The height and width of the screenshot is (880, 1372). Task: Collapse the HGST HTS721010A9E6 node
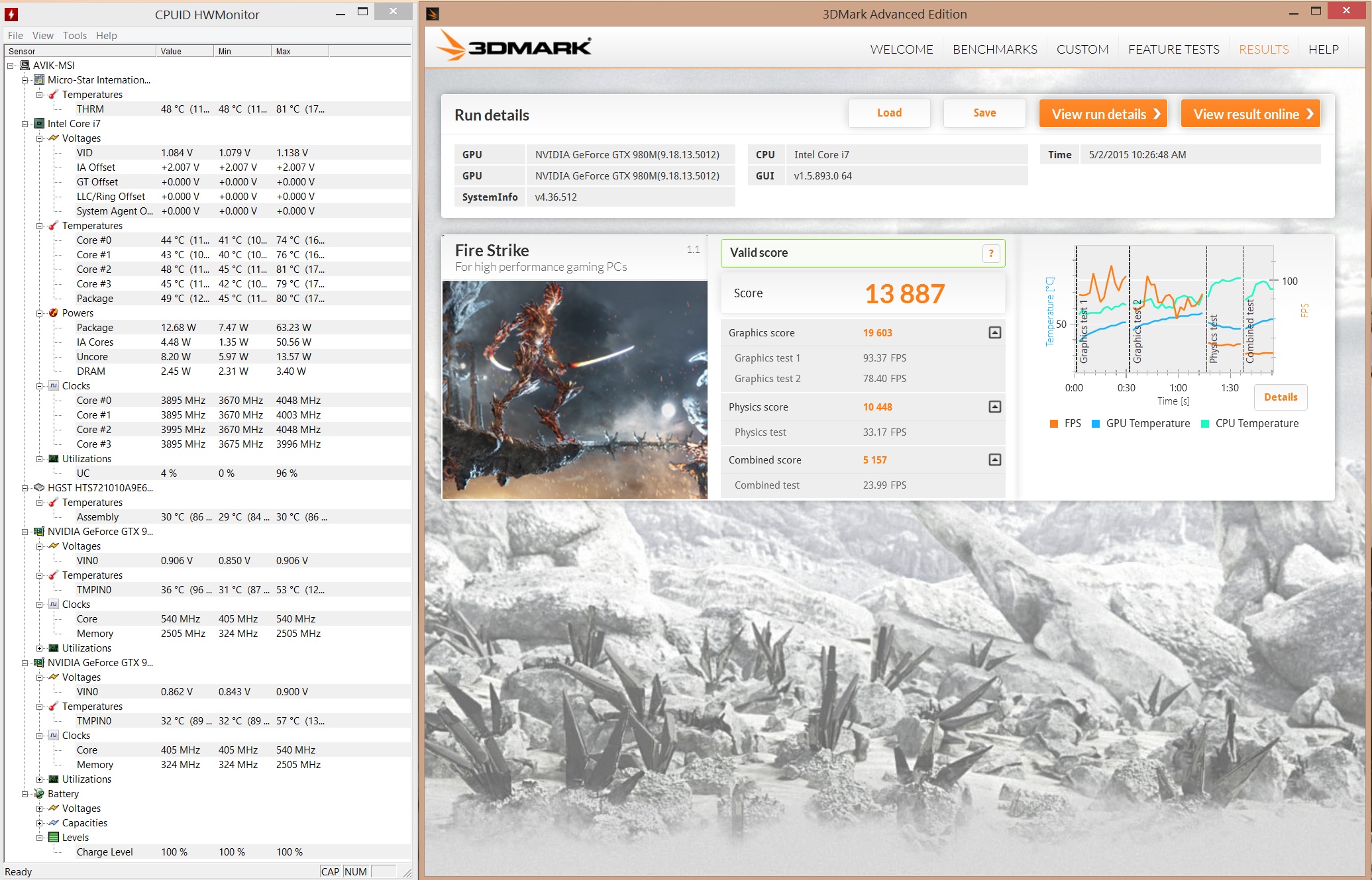[25, 487]
